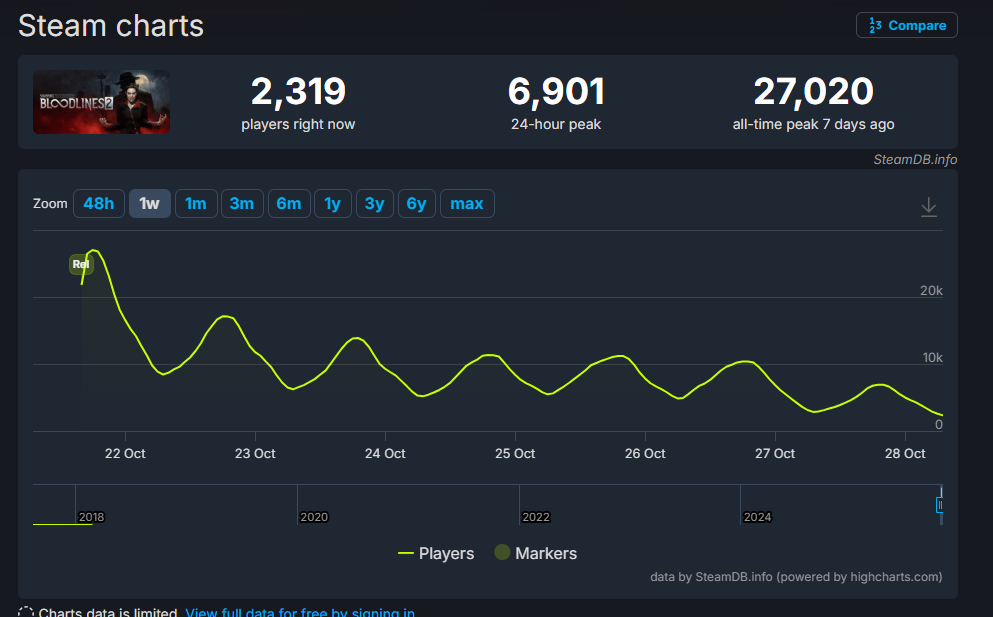Select the 6m zoom option
This screenshot has width=993, height=617.
pos(289,203)
